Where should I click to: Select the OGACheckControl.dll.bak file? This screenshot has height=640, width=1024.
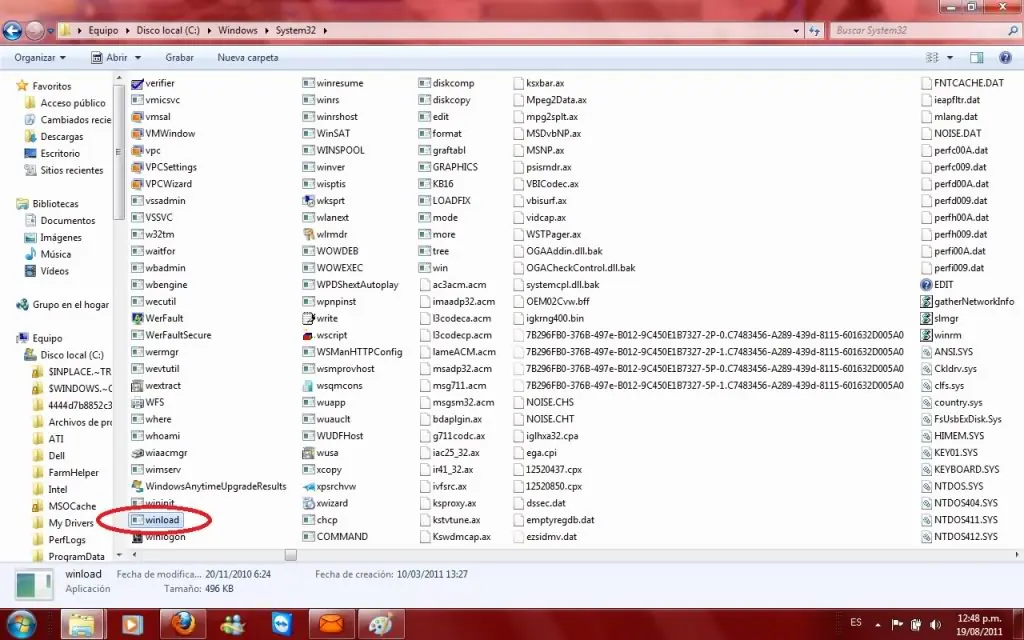pyautogui.click(x=573, y=268)
